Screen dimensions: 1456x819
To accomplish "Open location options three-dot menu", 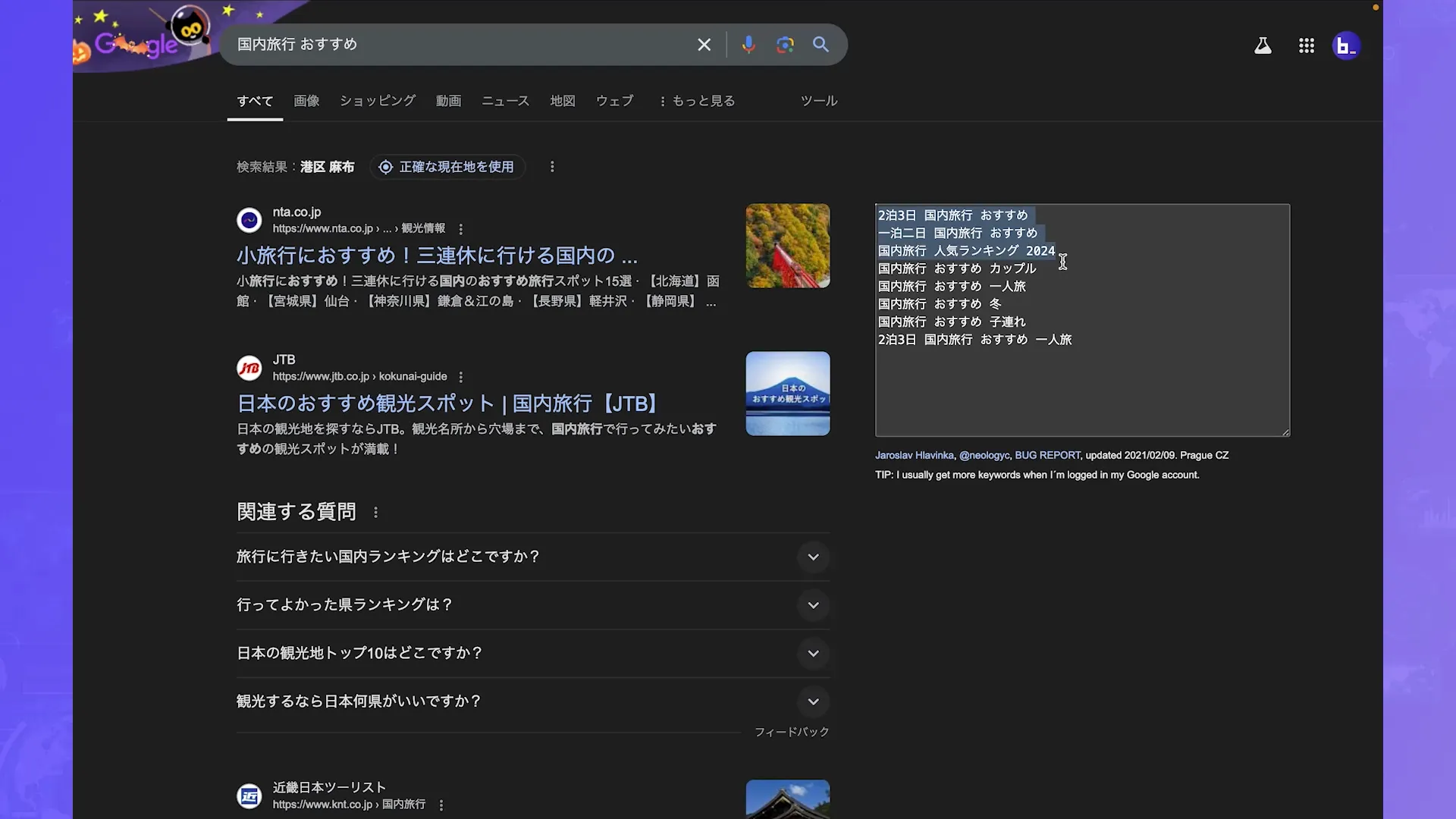I will [552, 167].
